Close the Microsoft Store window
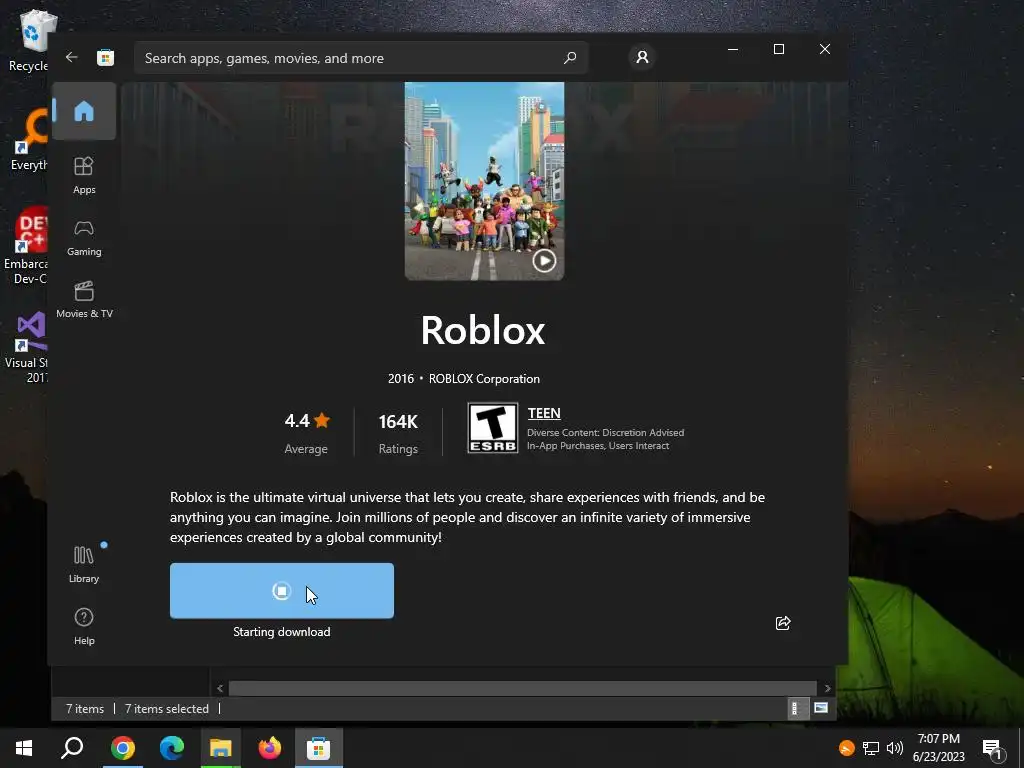Screen dimensions: 1024x768 (825, 49)
